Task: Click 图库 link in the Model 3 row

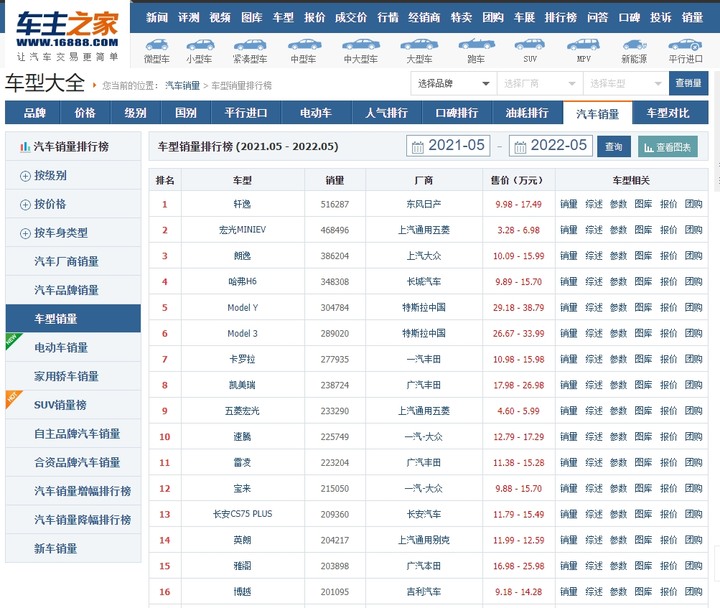Action: click(643, 333)
